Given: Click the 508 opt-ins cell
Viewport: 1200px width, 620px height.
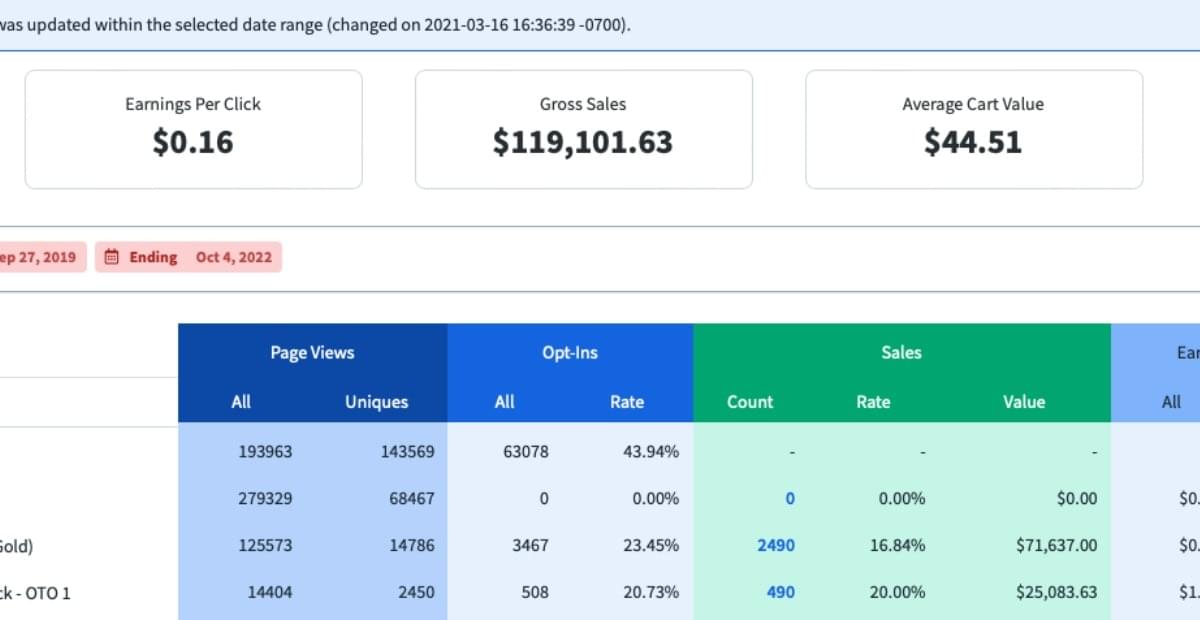Looking at the screenshot, I should 535,592.
